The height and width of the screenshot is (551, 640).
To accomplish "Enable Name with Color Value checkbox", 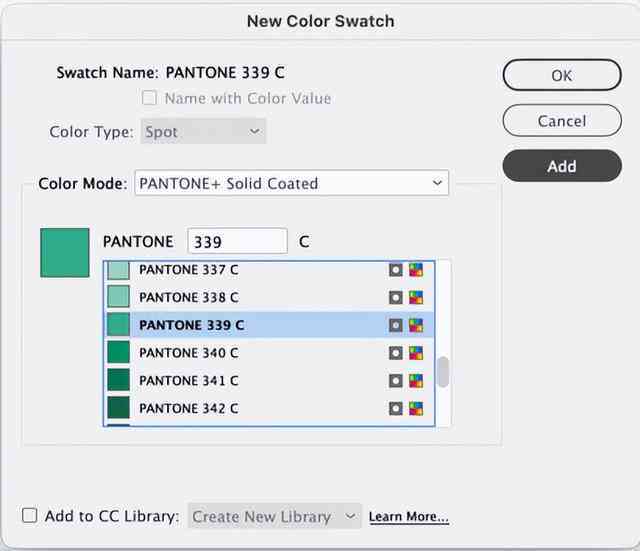I will click(x=149, y=98).
